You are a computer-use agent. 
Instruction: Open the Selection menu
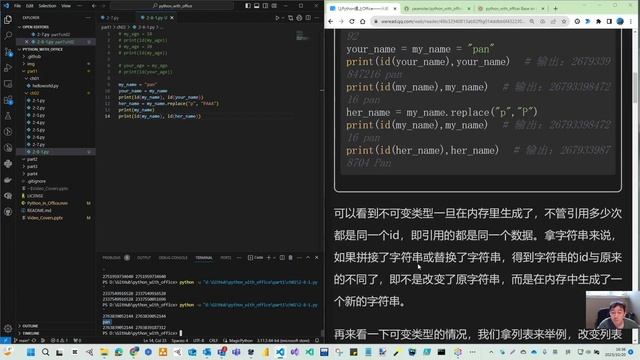point(47,6)
